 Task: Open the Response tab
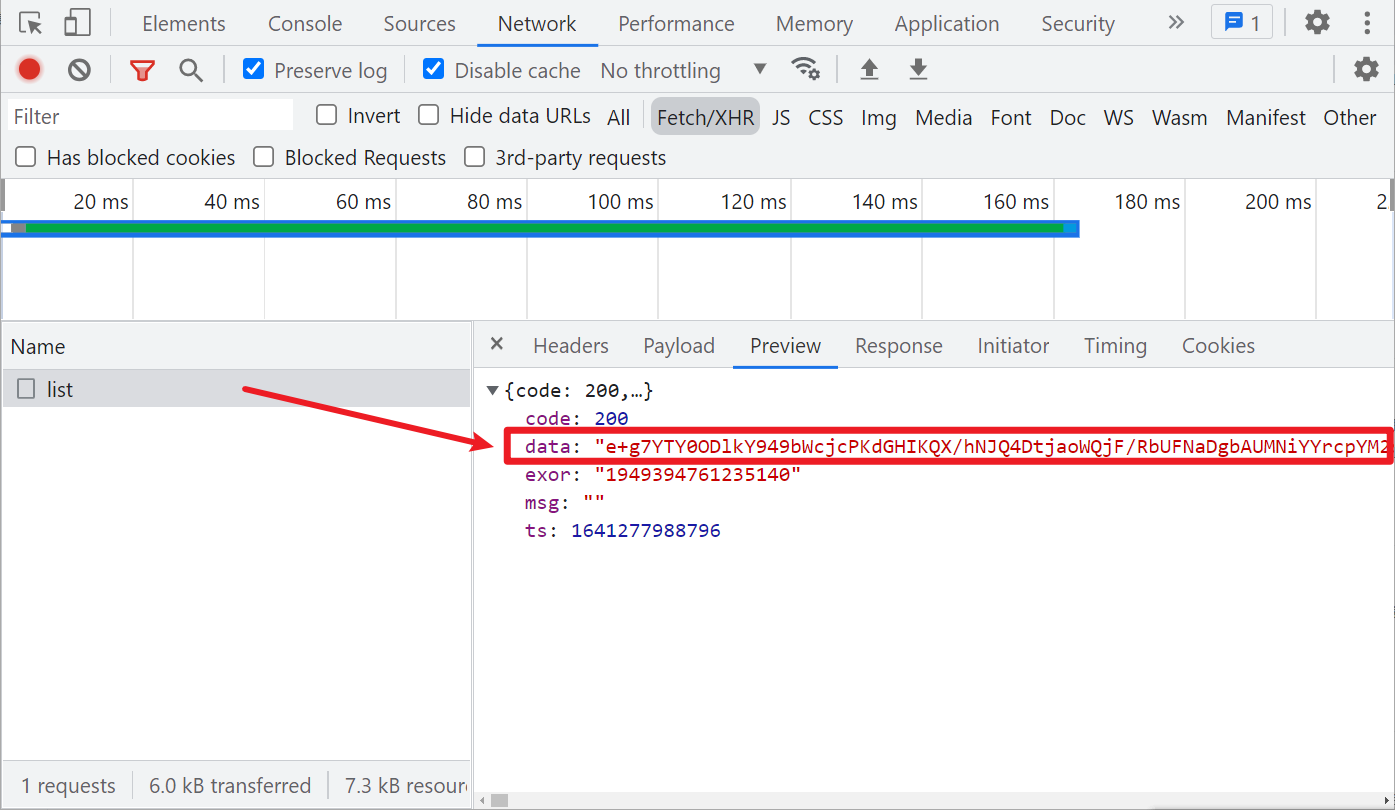898,346
